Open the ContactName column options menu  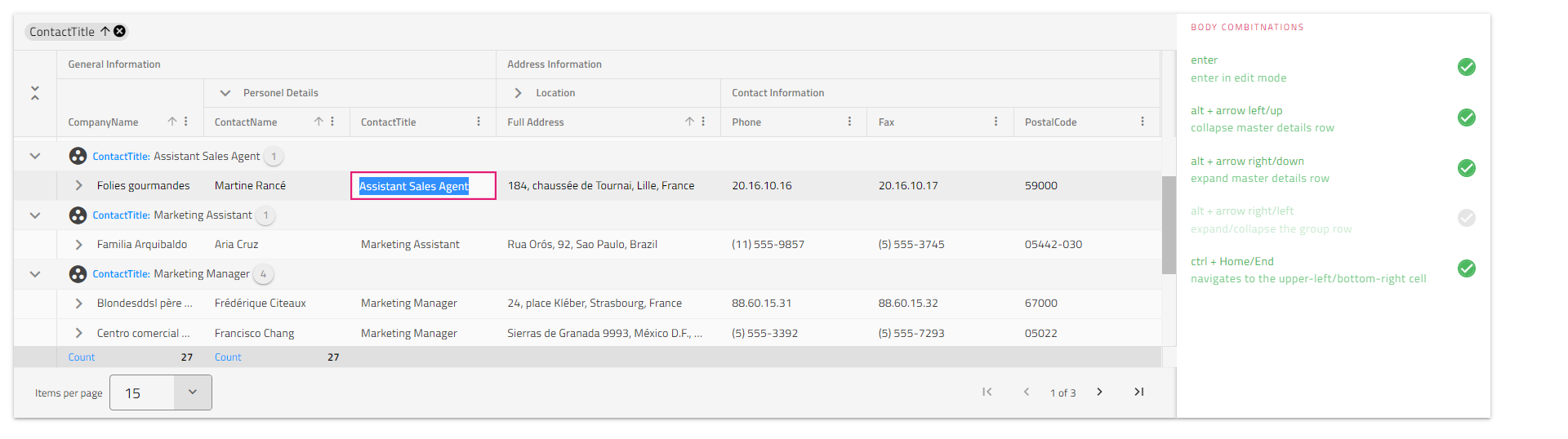coord(332,122)
